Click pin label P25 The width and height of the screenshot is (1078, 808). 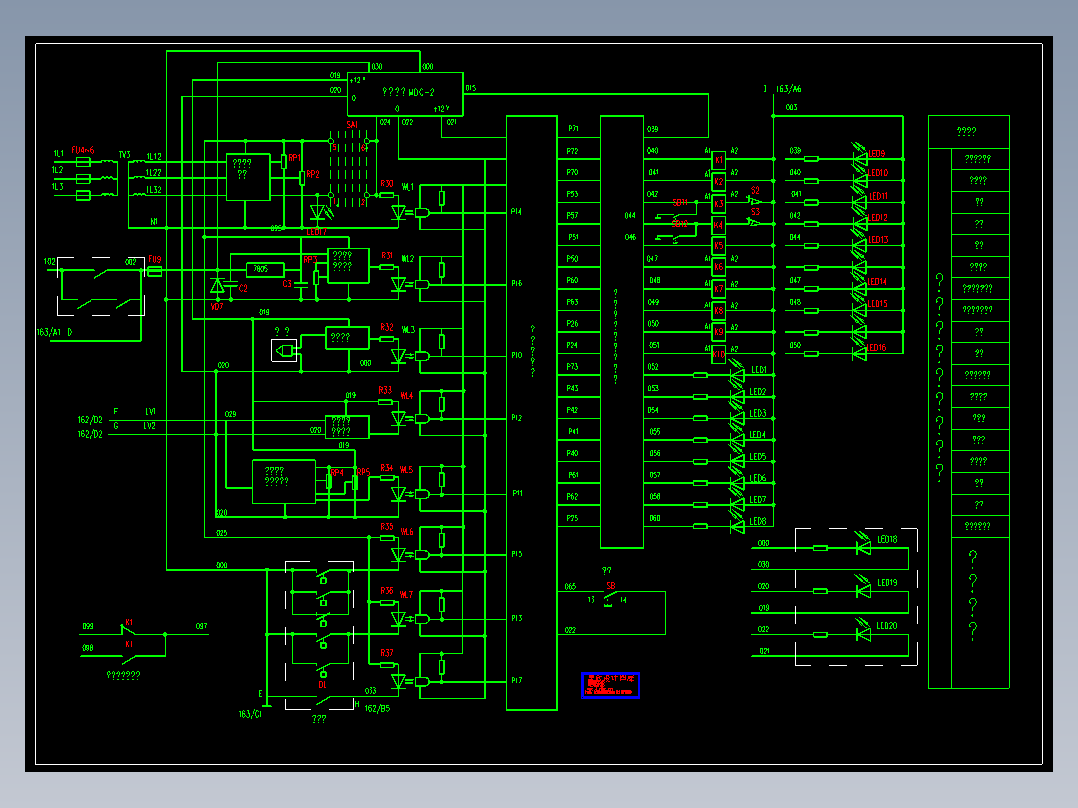click(x=573, y=518)
